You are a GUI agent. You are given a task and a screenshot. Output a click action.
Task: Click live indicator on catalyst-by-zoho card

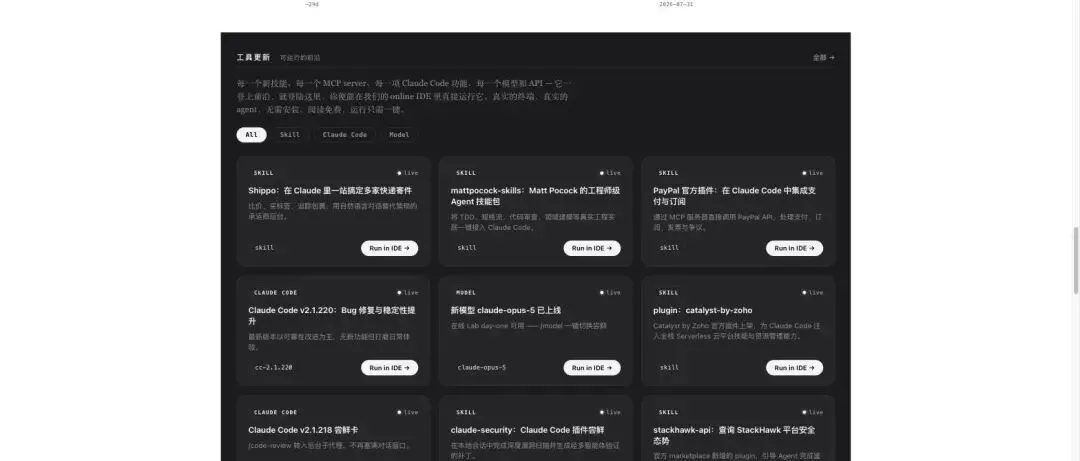813,293
